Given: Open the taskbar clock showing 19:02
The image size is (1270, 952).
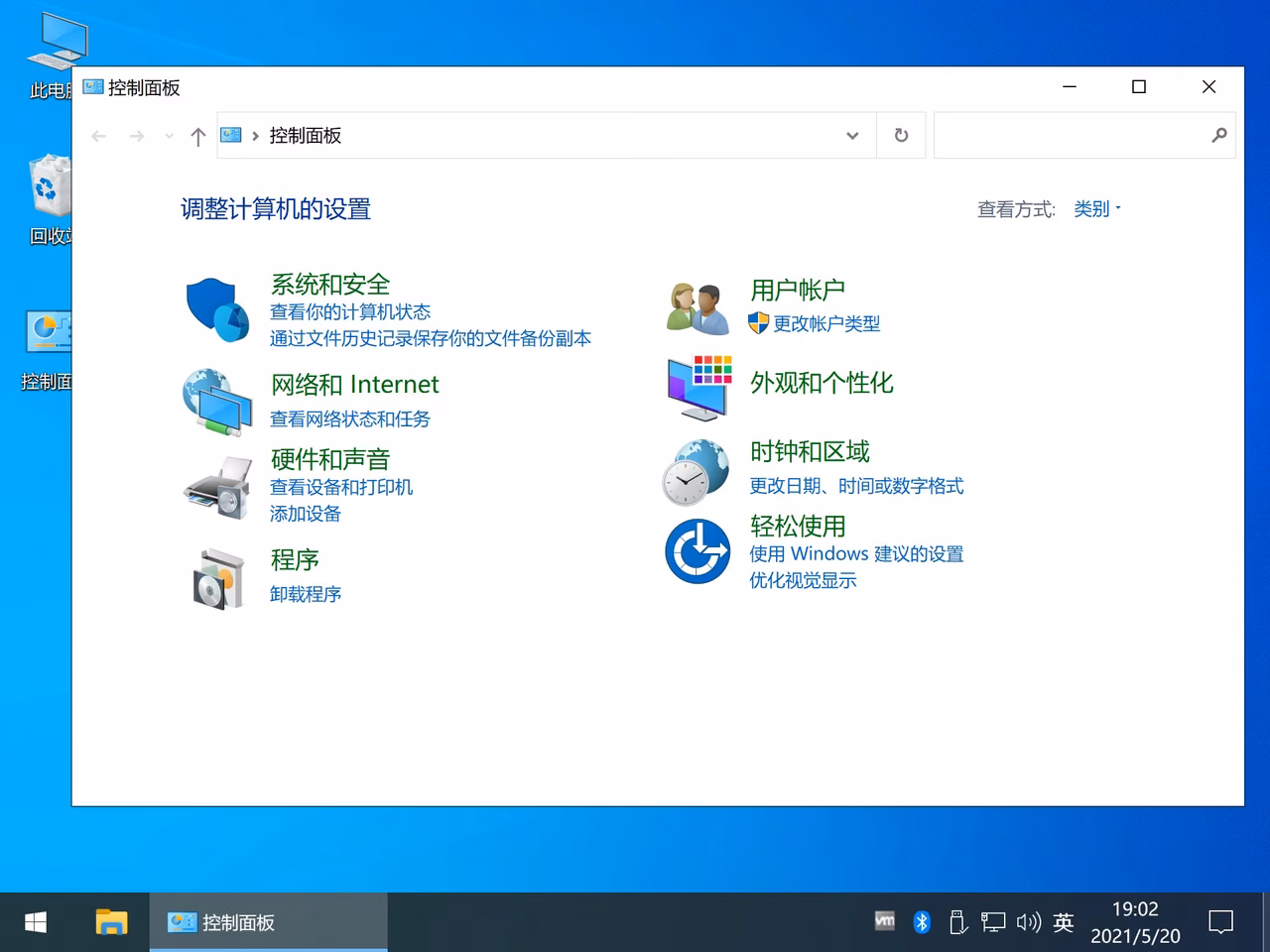Looking at the screenshot, I should point(1135,922).
